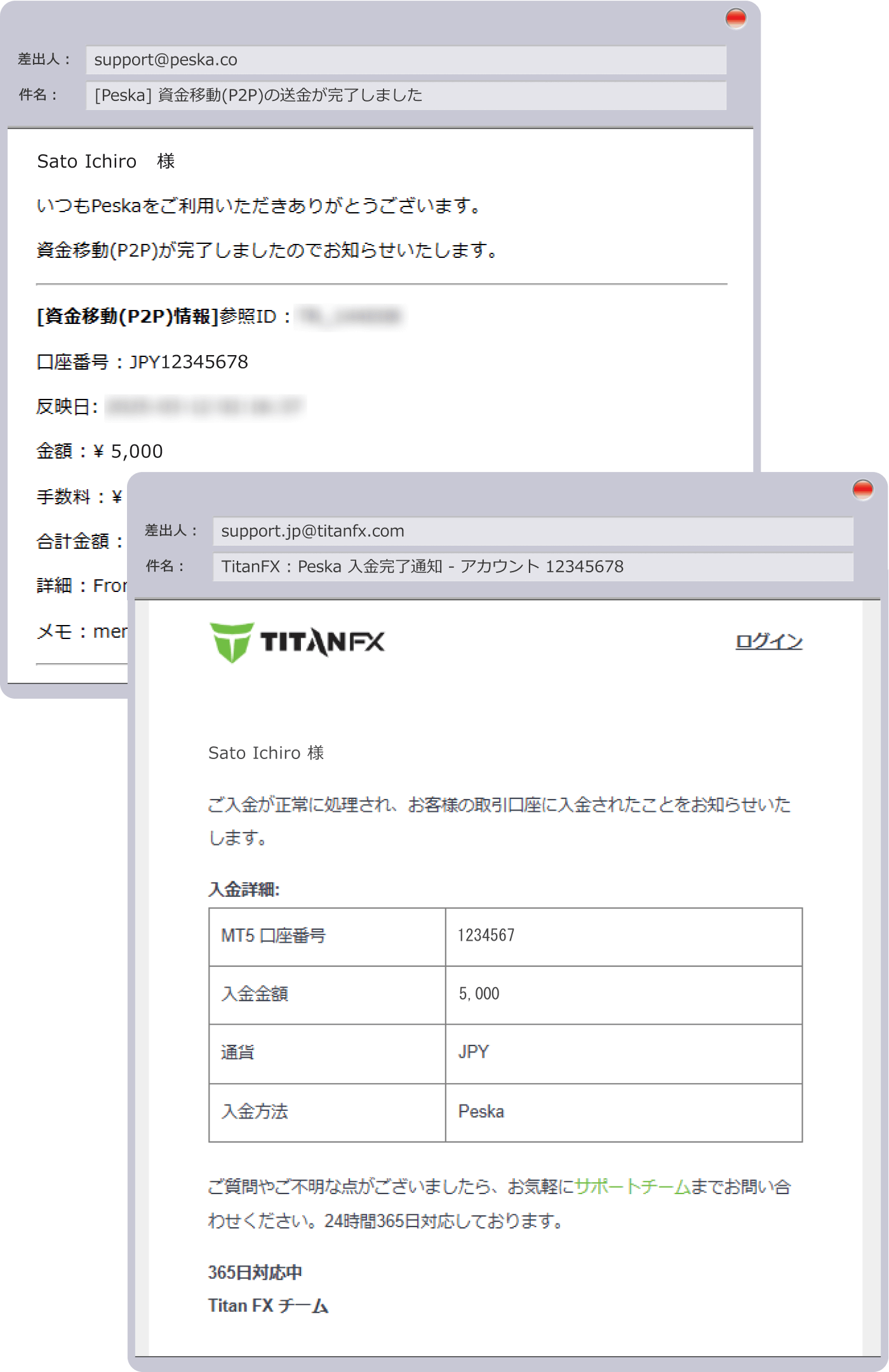
Task: Open the サポートチーム link
Action: (x=632, y=1187)
